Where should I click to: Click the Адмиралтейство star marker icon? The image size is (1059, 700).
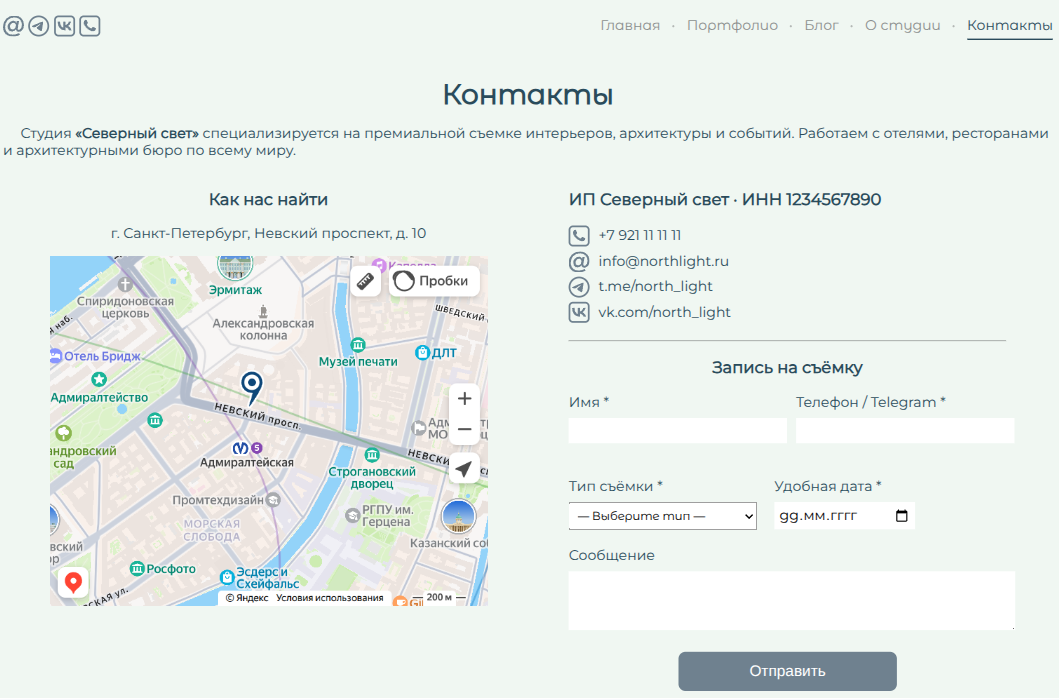(99, 380)
